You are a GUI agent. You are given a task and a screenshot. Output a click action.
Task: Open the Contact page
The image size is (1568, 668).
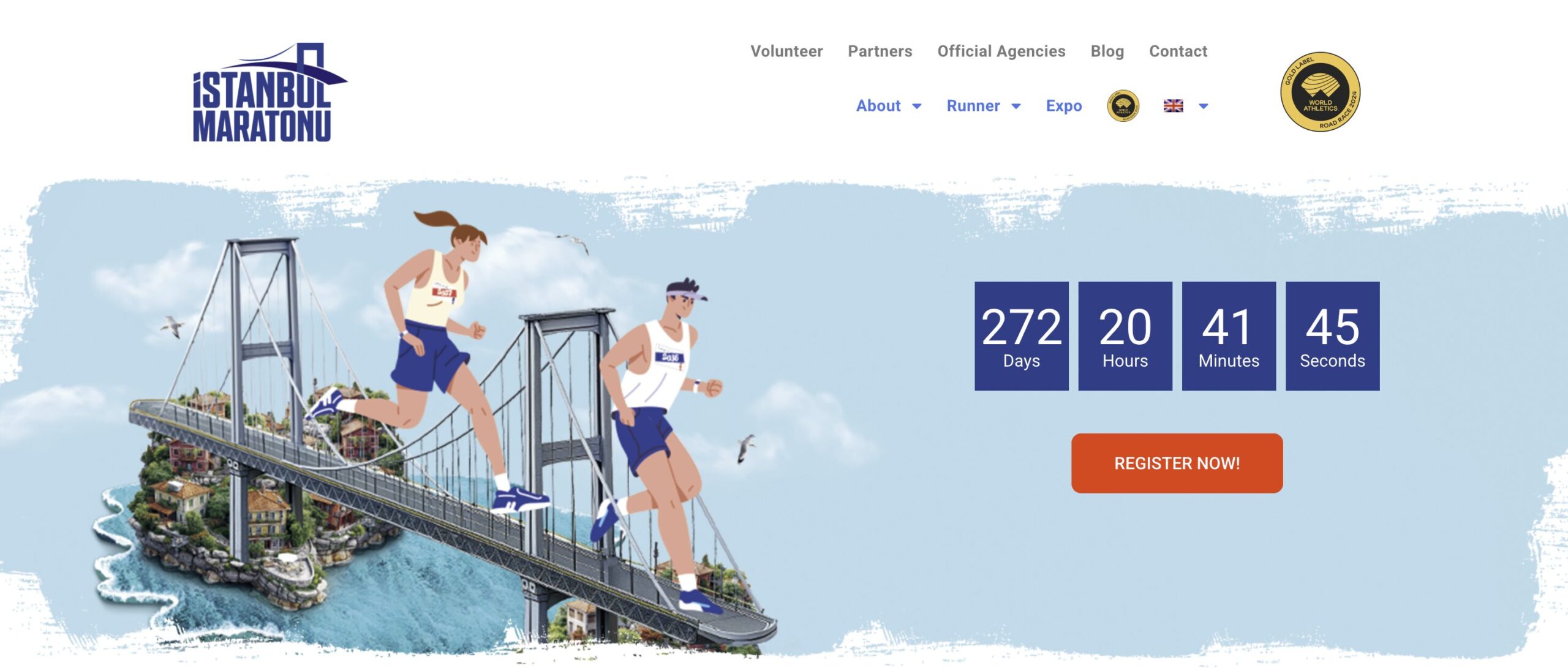pos(1178,51)
